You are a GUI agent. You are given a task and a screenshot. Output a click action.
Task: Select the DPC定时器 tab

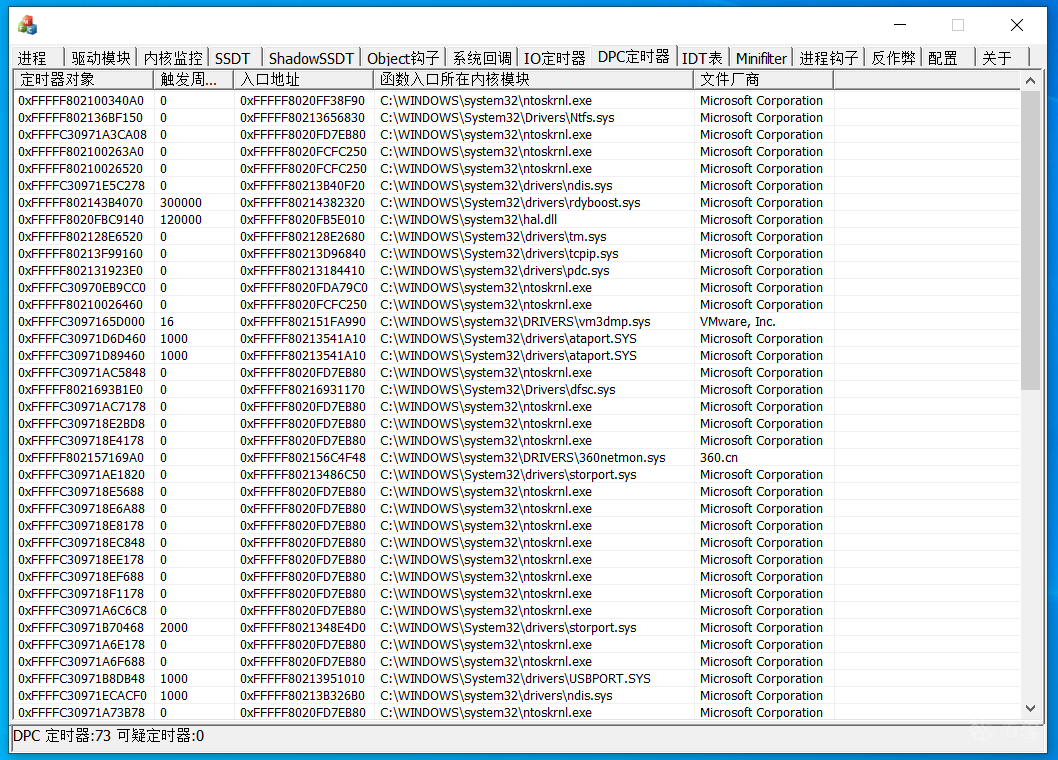pos(634,57)
